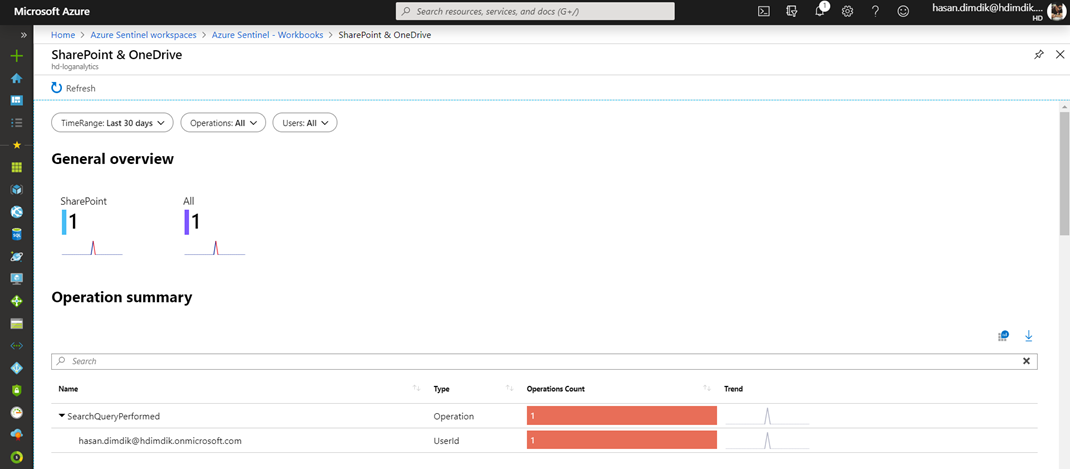Go to Azure Home via sidebar house icon

[17, 78]
